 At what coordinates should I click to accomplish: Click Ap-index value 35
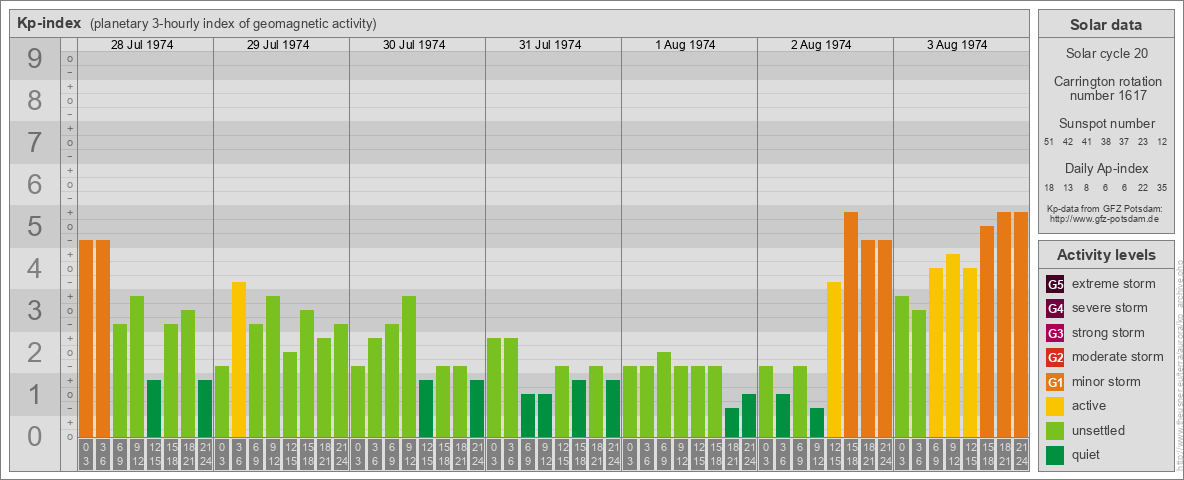coord(1162,186)
